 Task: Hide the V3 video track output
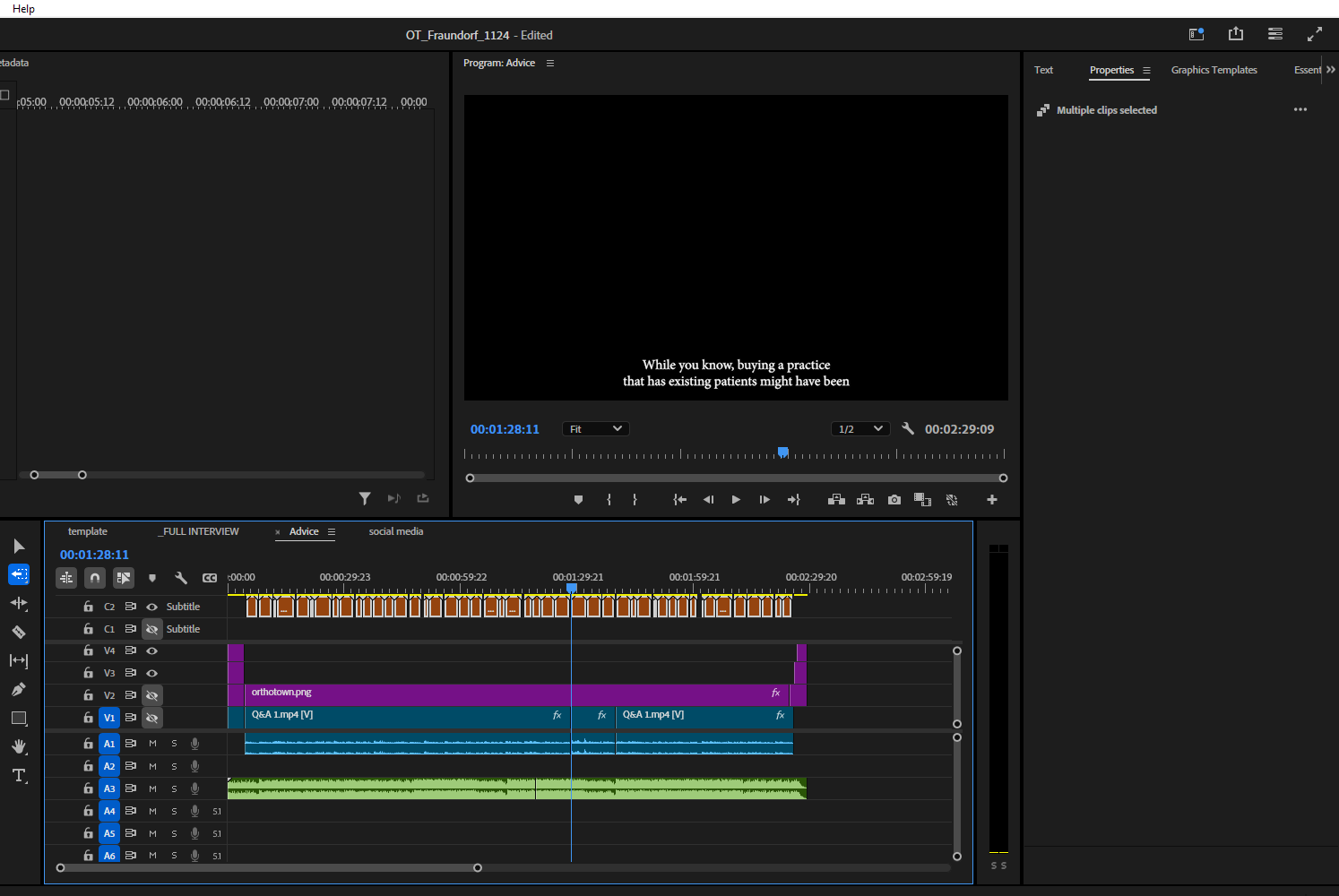point(151,673)
